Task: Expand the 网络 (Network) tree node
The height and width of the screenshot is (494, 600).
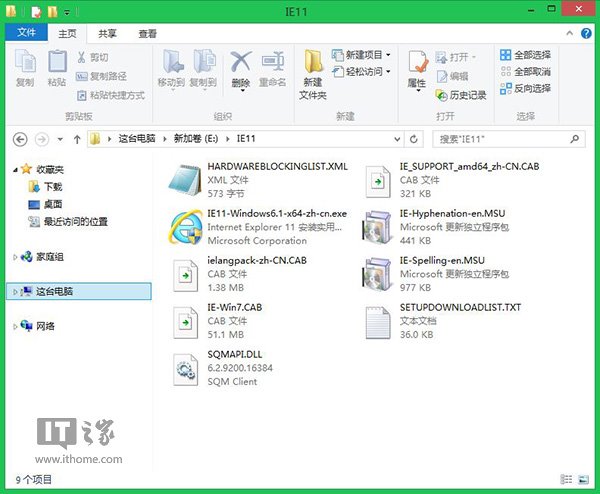Action: click(x=14, y=326)
